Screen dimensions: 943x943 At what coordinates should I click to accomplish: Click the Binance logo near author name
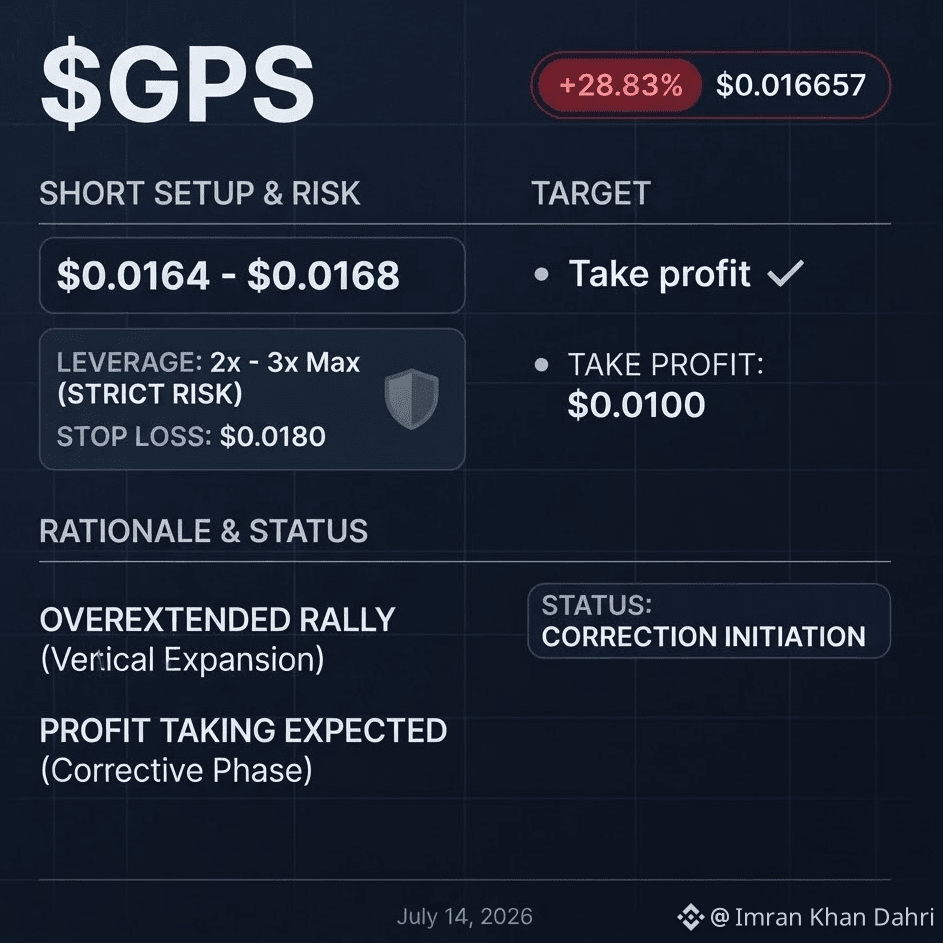click(690, 917)
